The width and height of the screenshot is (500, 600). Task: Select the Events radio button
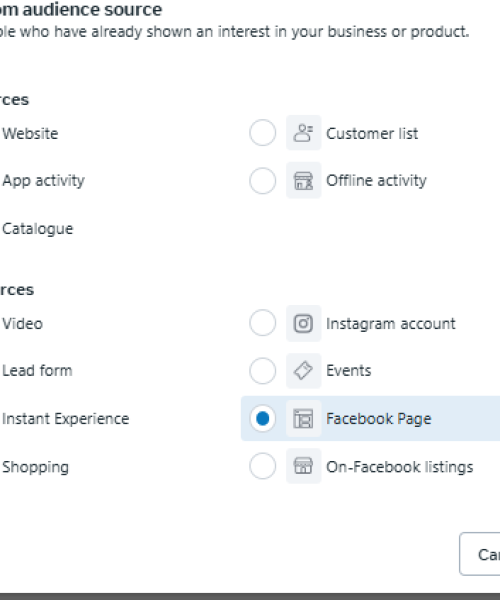pyautogui.click(x=262, y=370)
